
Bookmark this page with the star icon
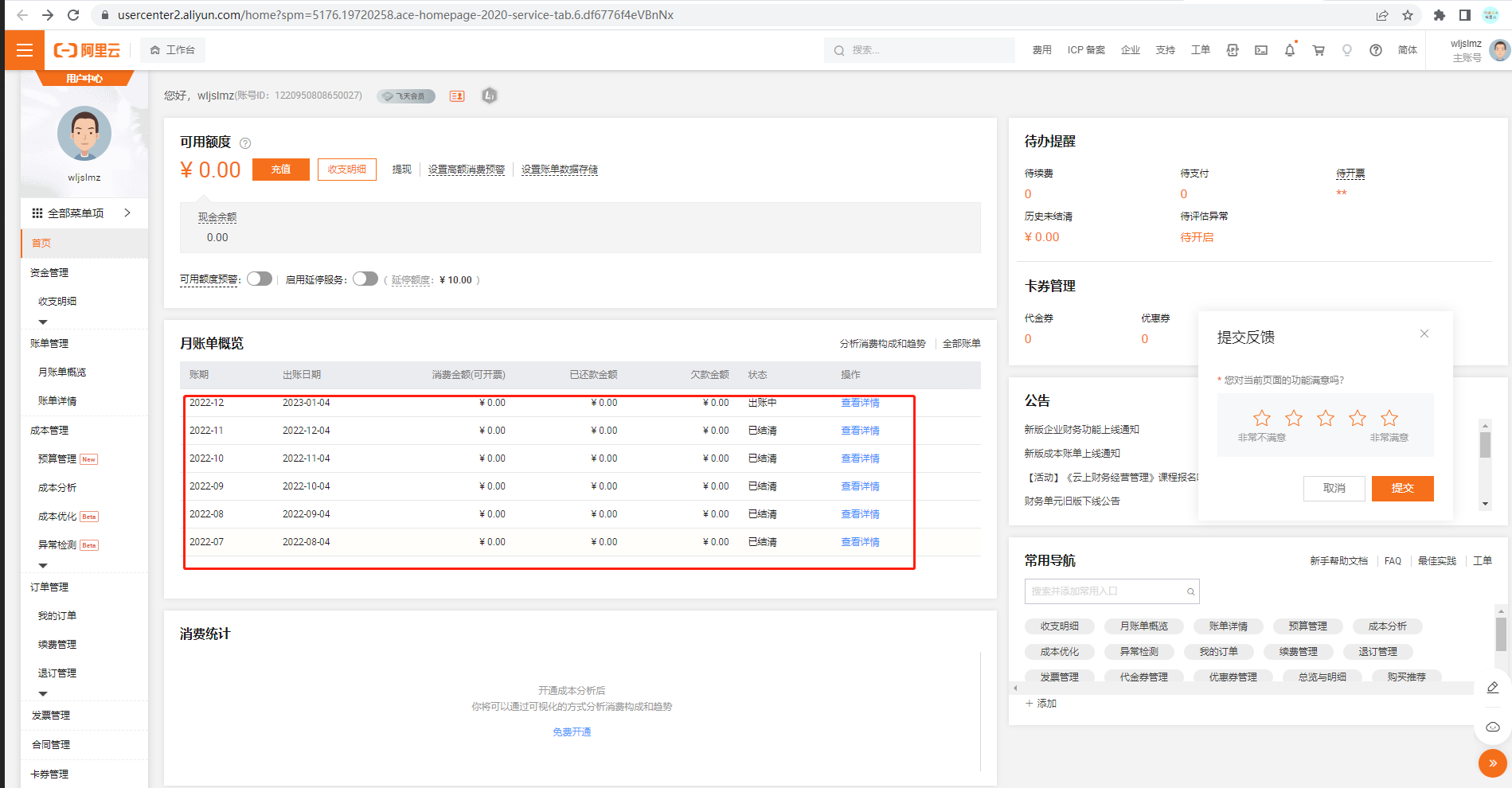click(x=1408, y=15)
